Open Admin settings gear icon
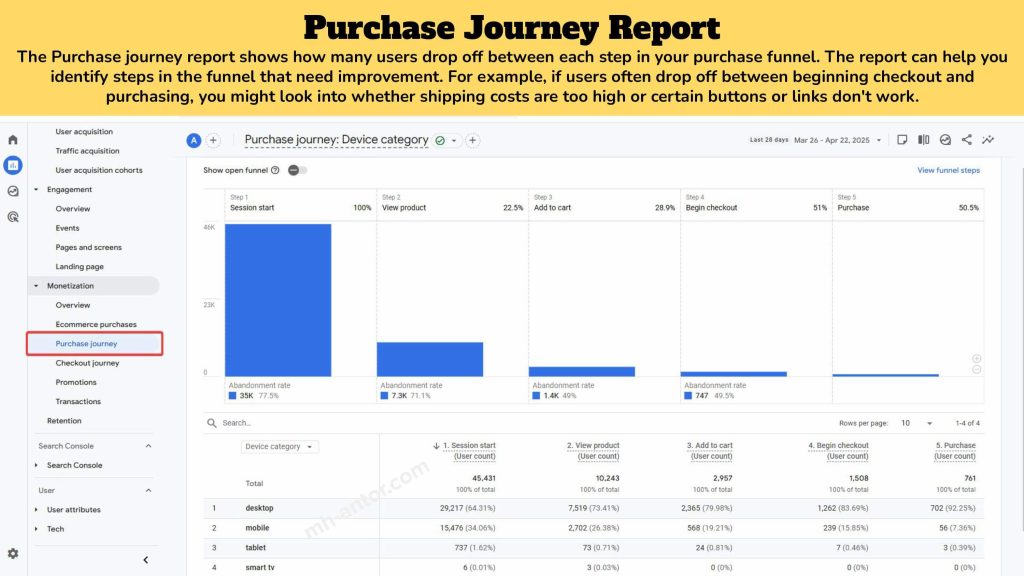This screenshot has height=576, width=1024. click(x=13, y=553)
